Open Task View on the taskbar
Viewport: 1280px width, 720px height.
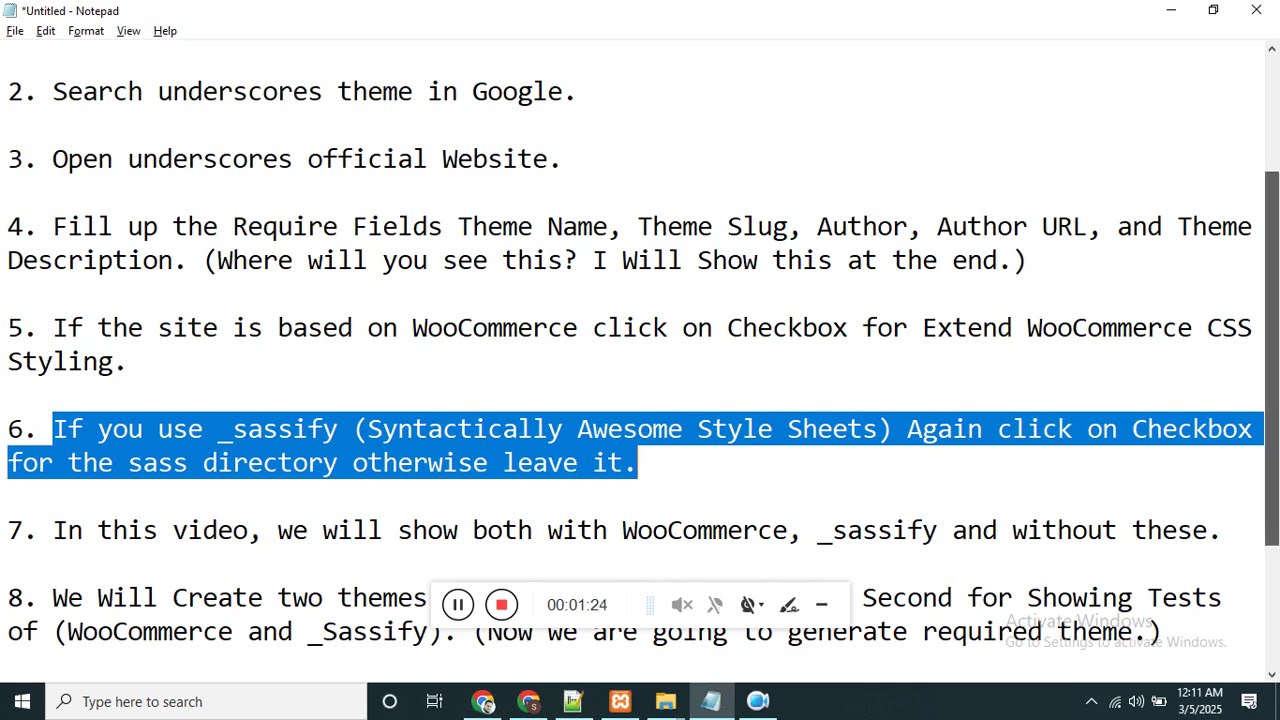click(435, 701)
